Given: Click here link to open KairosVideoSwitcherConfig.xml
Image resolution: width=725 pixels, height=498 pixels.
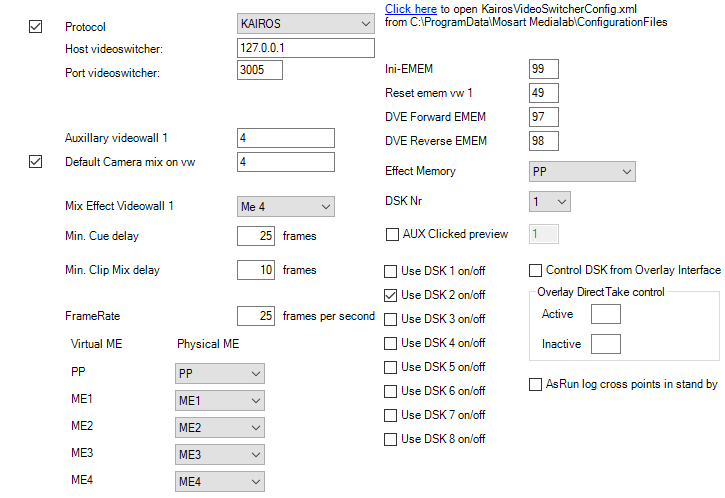Looking at the screenshot, I should [411, 8].
